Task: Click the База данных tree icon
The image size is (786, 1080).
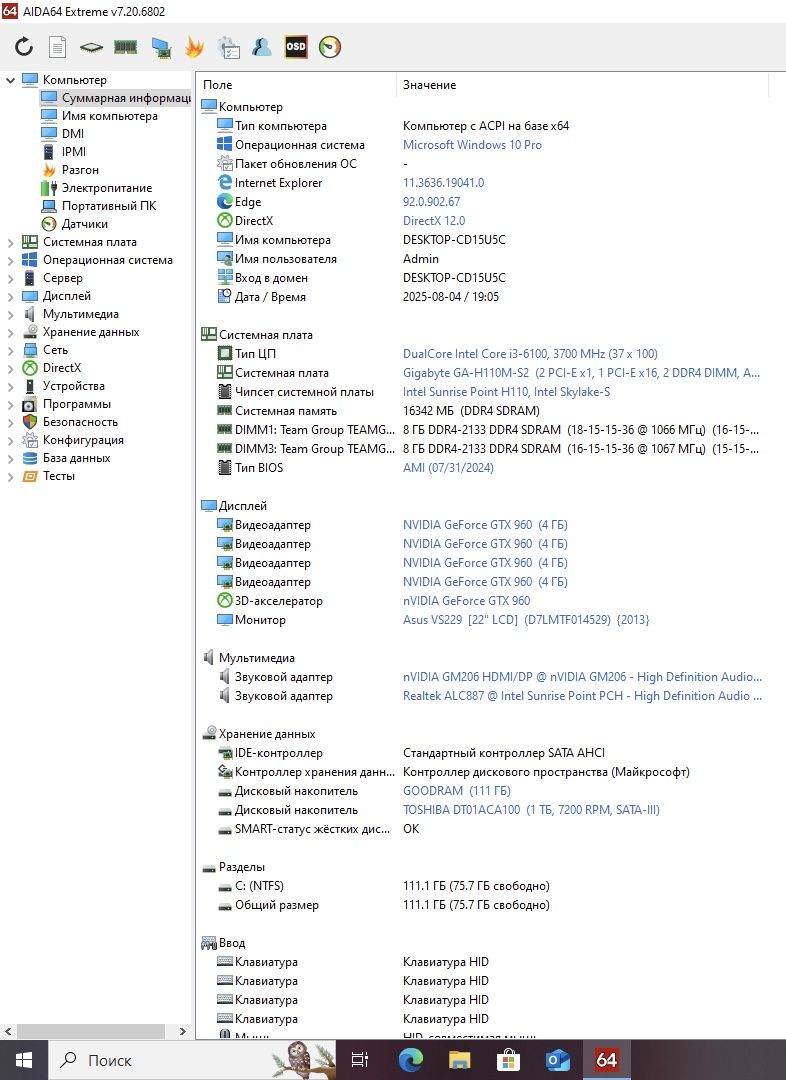Action: (x=30, y=457)
